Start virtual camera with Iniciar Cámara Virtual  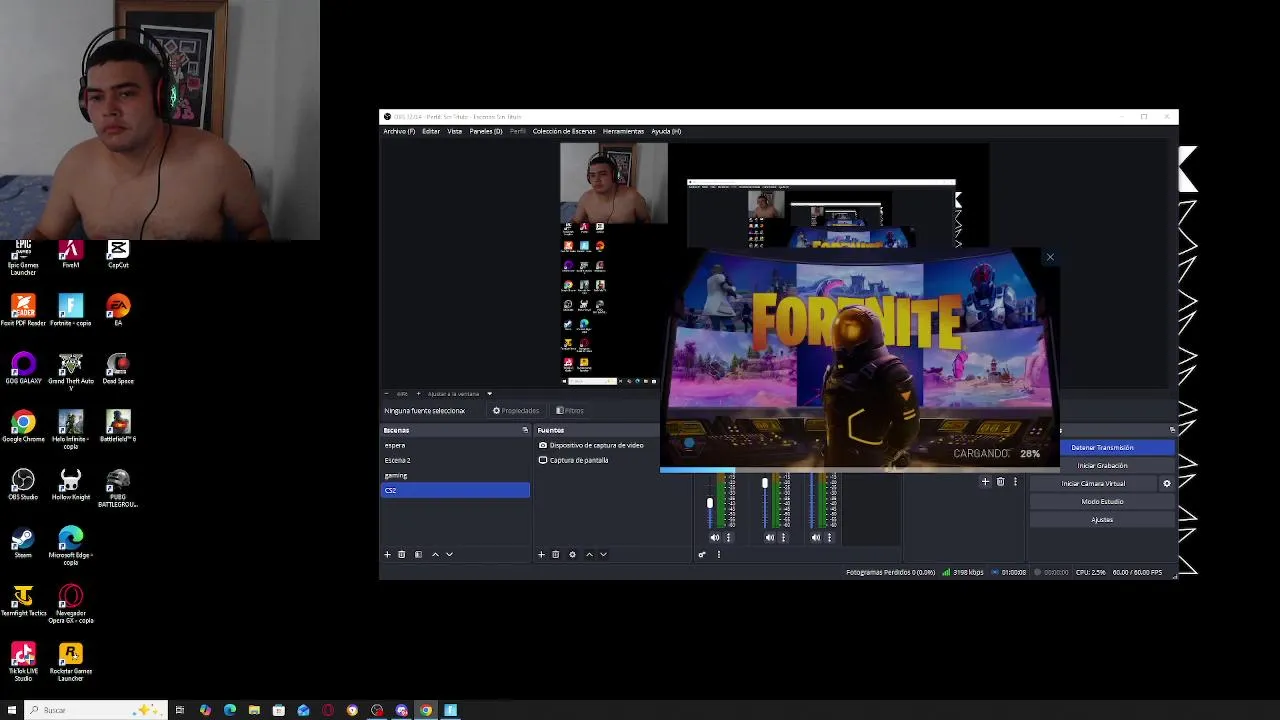point(1093,484)
